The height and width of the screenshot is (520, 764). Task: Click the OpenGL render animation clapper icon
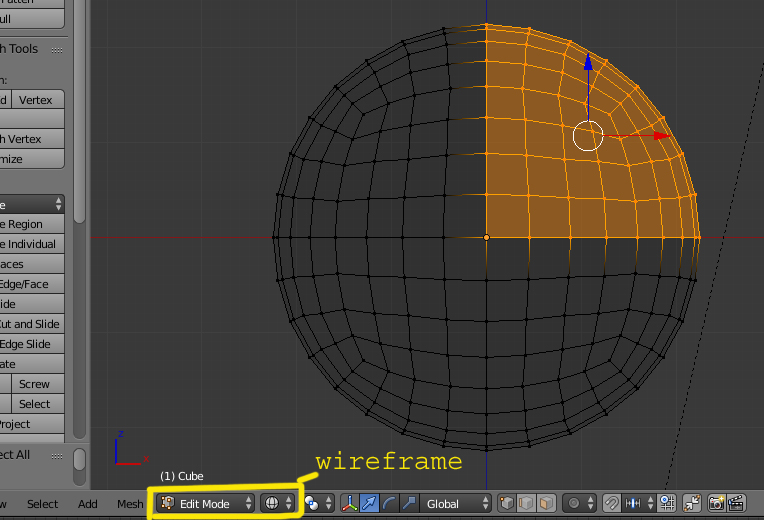pyautogui.click(x=736, y=504)
